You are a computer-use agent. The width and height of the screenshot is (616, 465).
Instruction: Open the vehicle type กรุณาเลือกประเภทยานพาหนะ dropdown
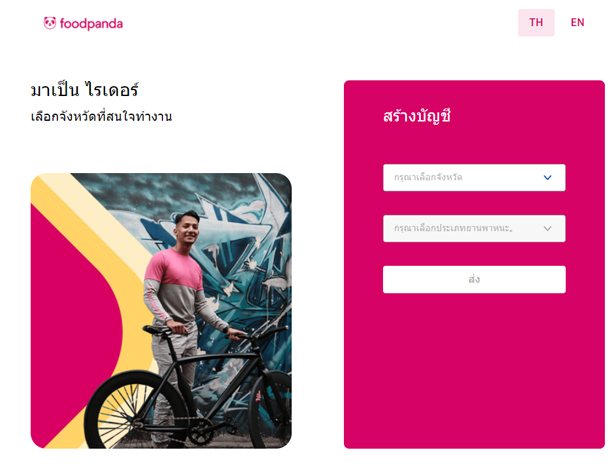pos(474,229)
